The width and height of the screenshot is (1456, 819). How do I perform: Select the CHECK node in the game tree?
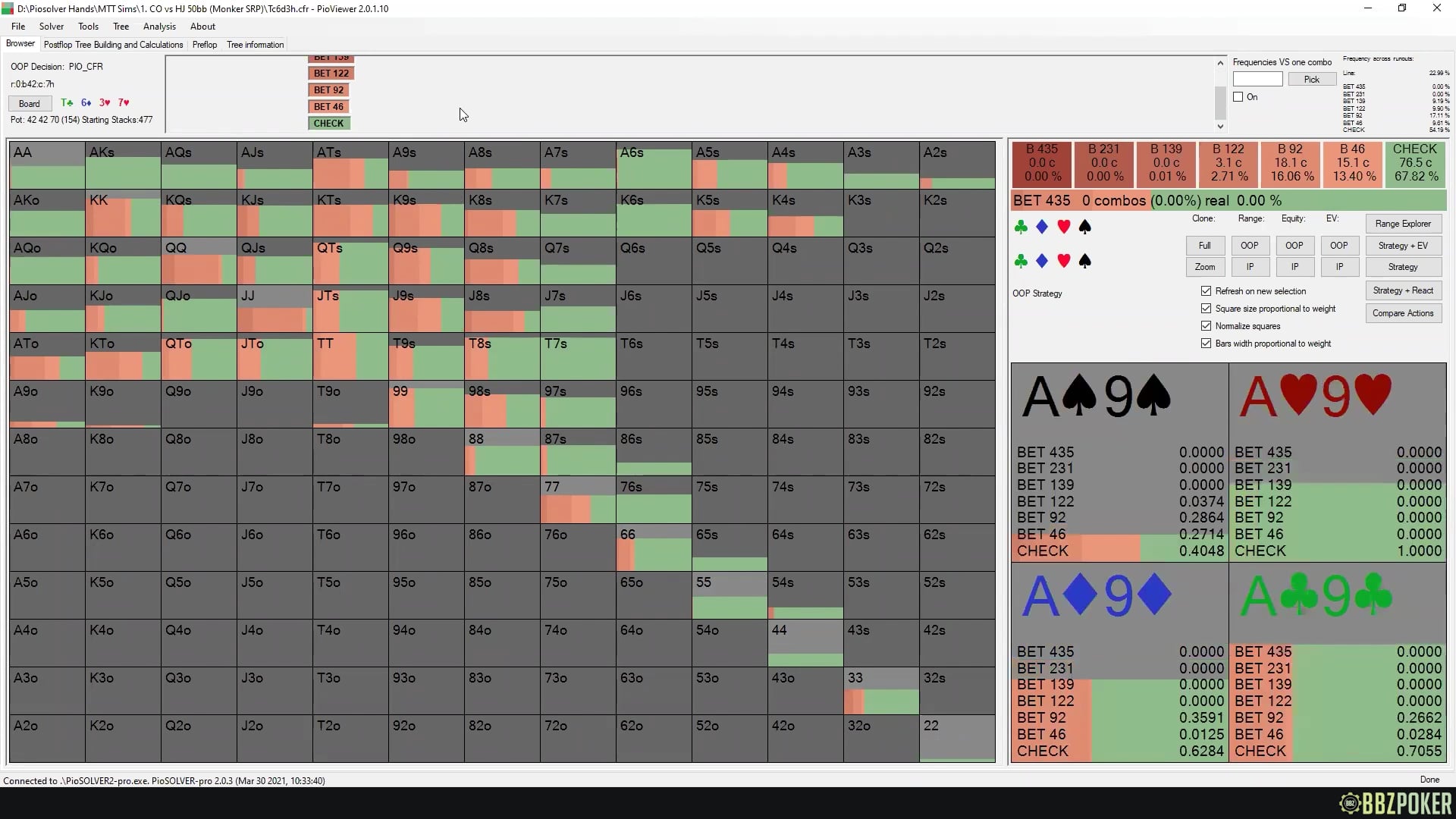click(x=328, y=123)
